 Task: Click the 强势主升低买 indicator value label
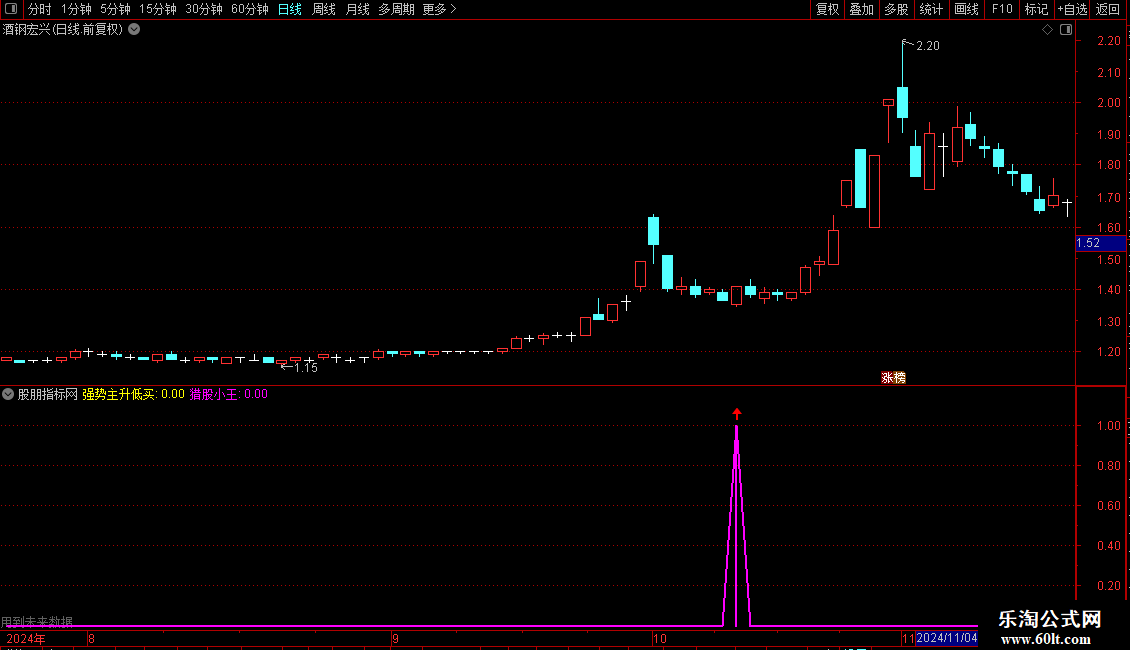pyautogui.click(x=133, y=394)
